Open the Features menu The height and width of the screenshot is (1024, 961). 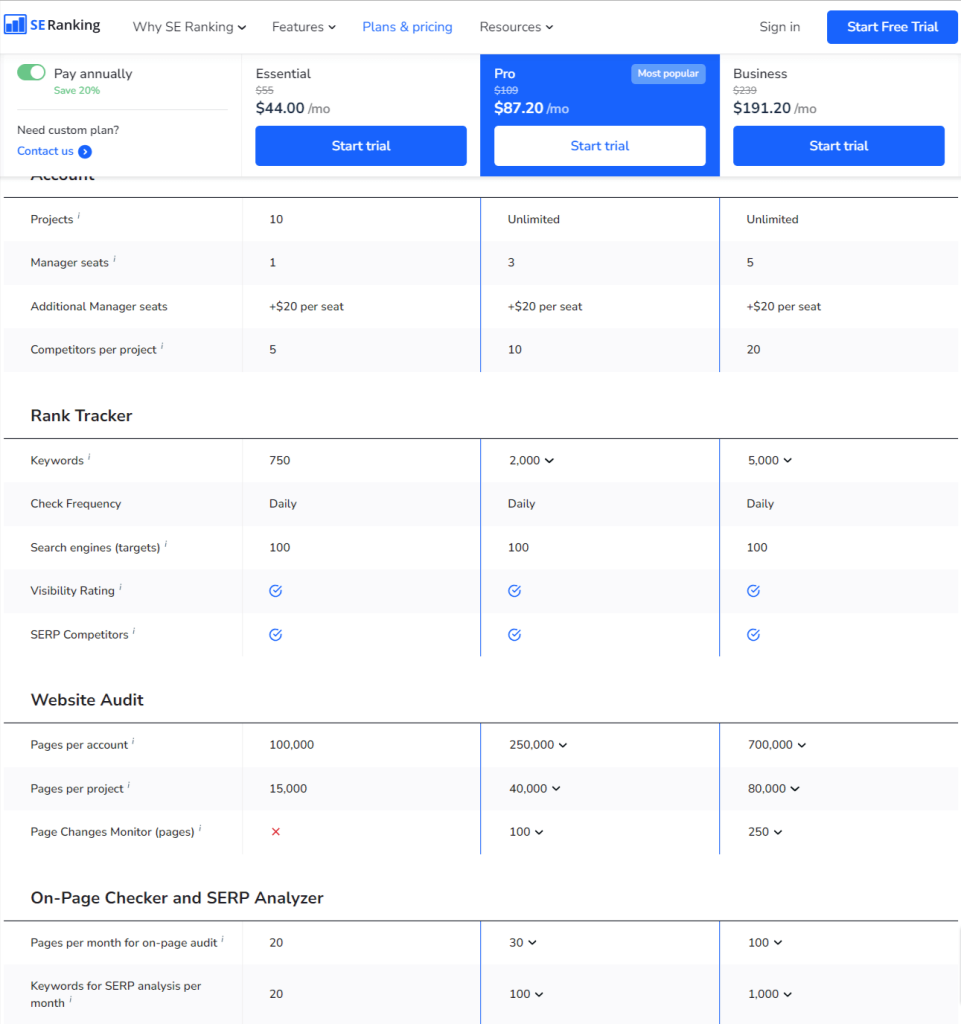click(x=304, y=27)
